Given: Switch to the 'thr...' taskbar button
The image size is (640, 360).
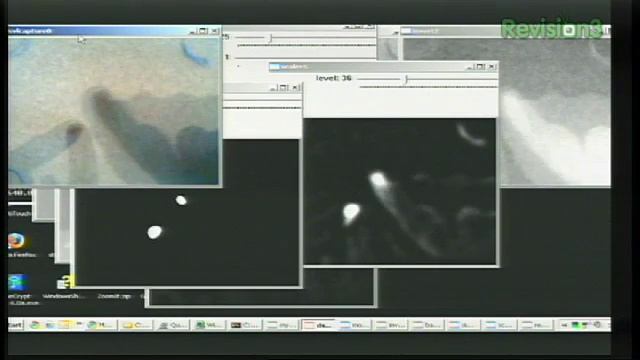Looking at the screenshot, I should 390,325.
